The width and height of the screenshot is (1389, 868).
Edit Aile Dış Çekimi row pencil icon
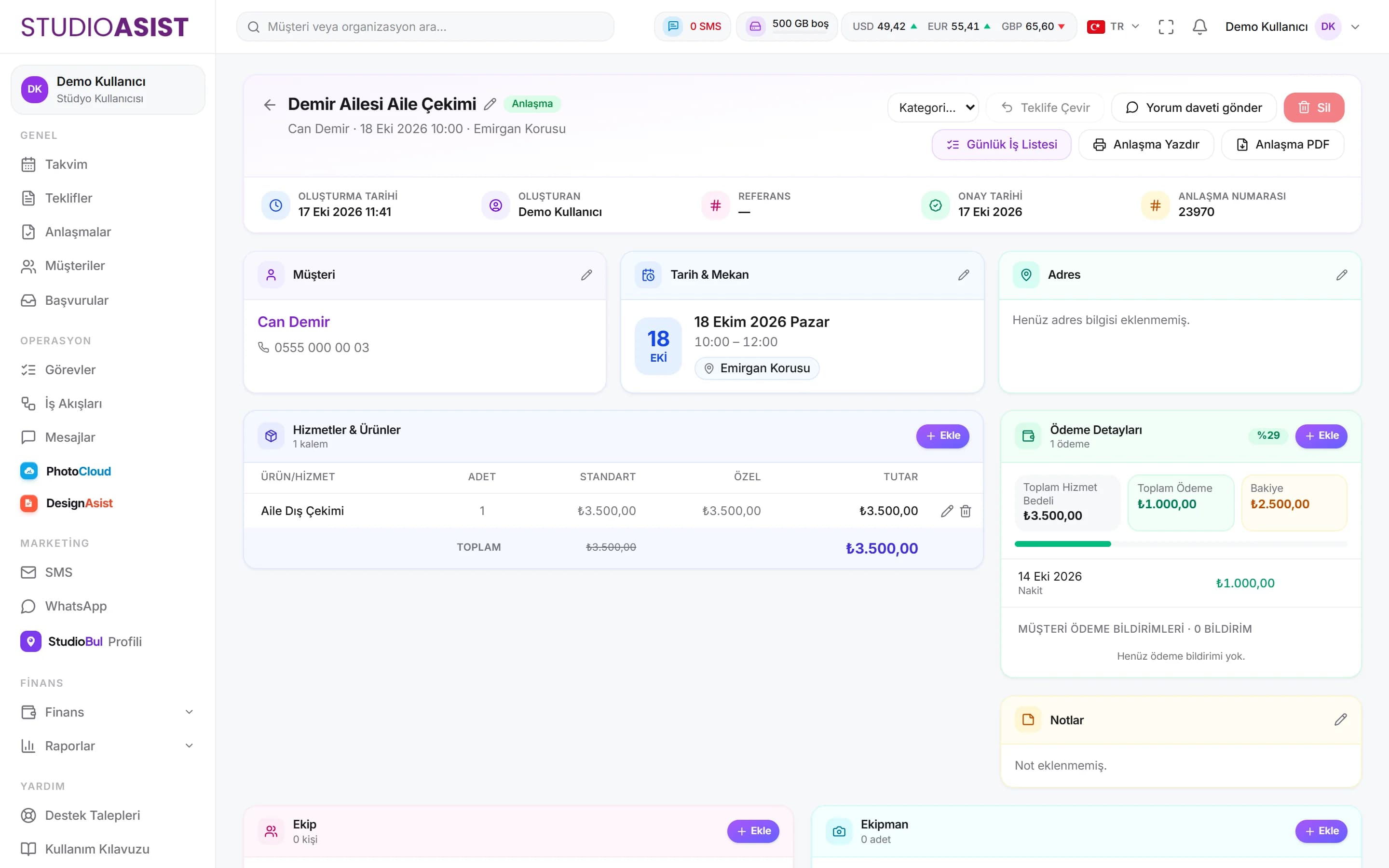coord(947,511)
